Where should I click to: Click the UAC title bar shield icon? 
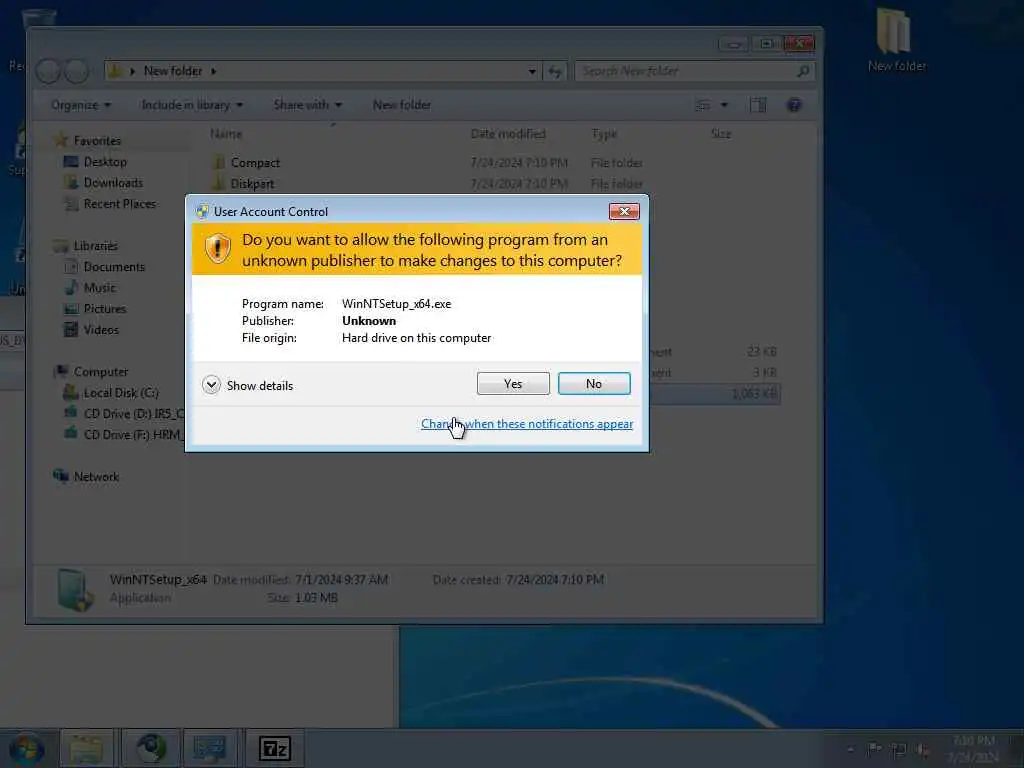[x=202, y=211]
